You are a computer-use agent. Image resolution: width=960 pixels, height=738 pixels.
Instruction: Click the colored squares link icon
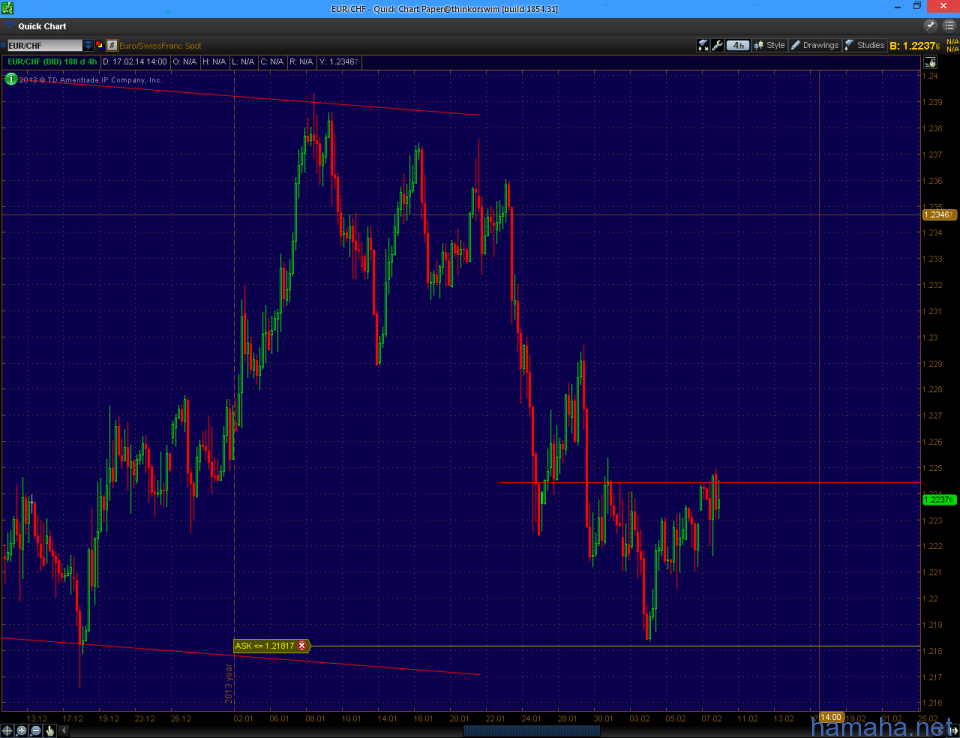99,45
